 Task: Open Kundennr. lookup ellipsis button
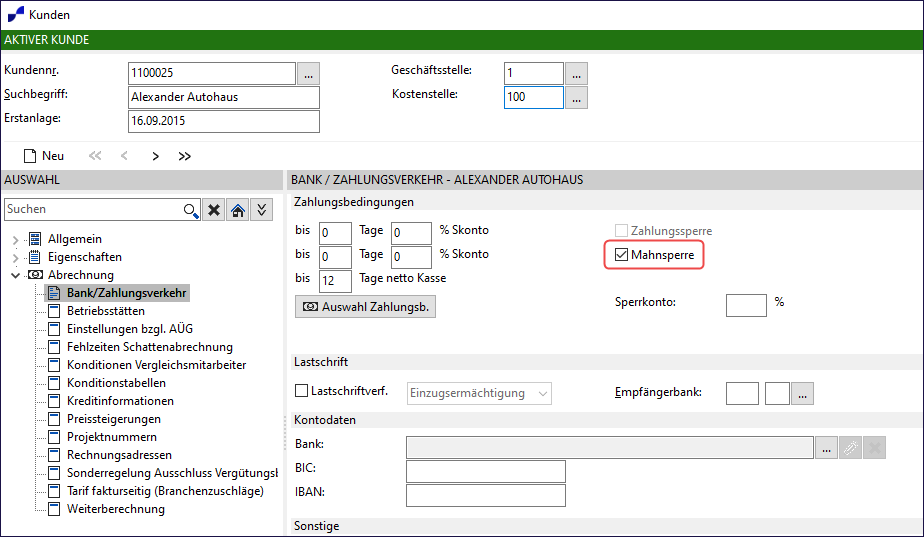coord(308,74)
